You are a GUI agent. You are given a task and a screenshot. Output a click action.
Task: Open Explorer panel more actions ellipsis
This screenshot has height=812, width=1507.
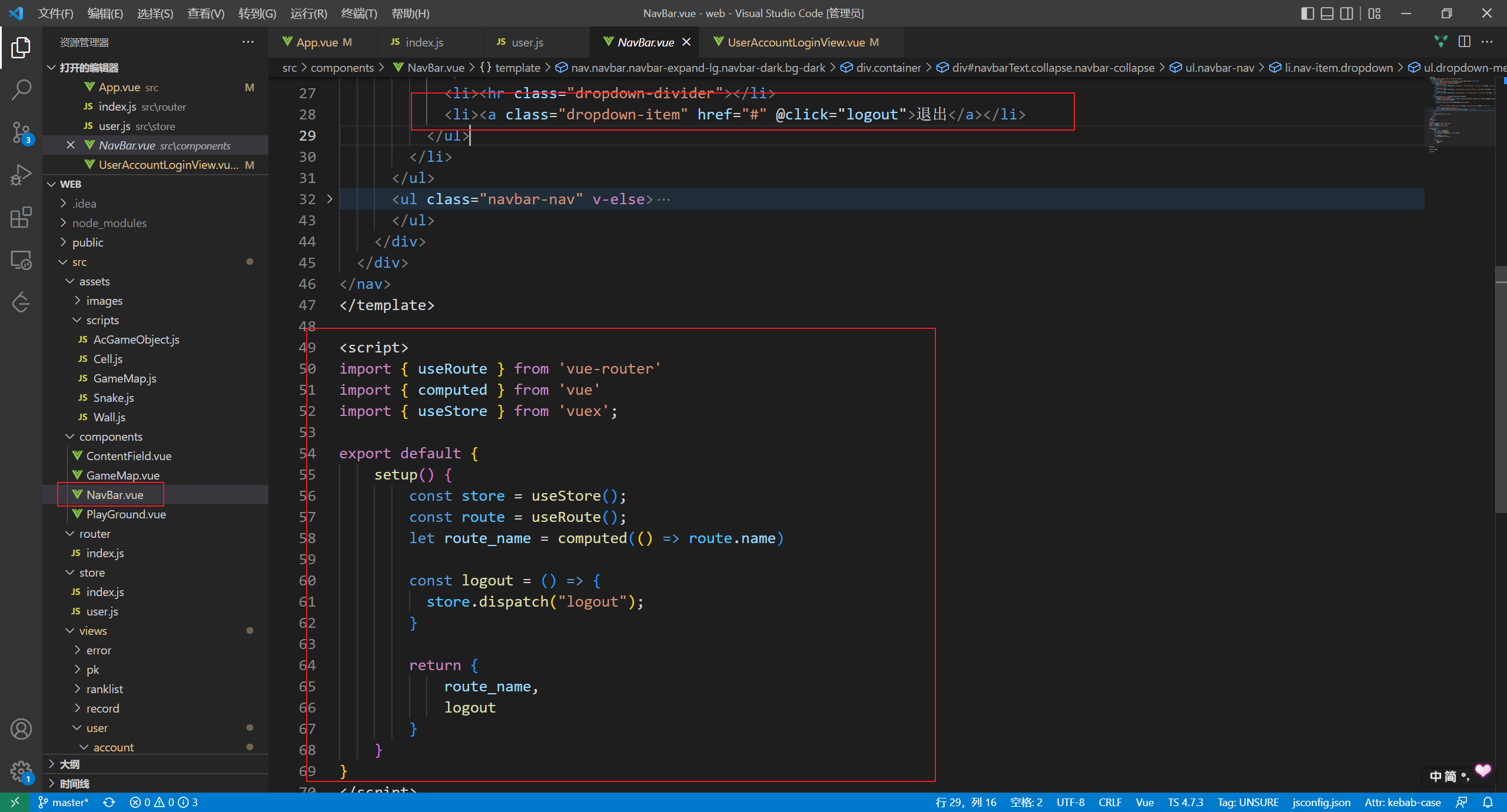(x=248, y=42)
